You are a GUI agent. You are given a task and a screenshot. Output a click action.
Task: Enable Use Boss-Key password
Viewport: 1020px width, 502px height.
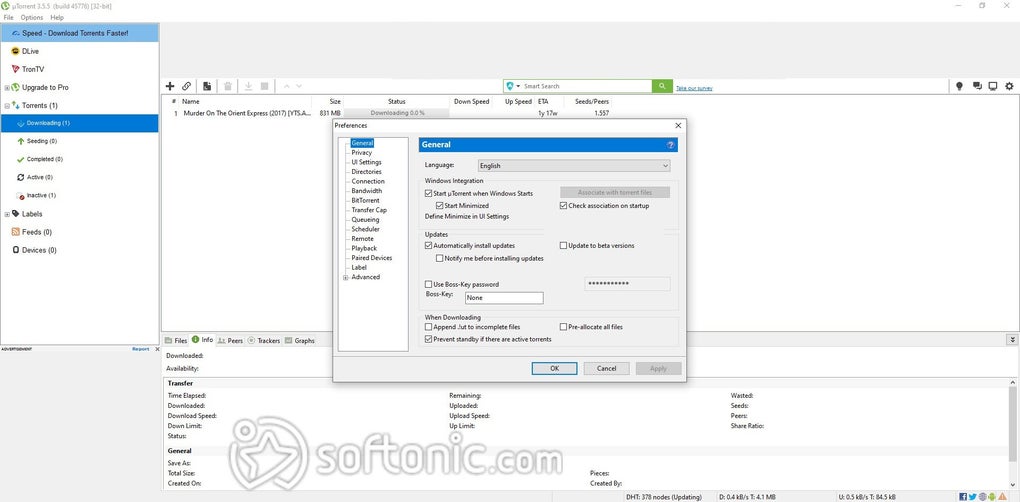428,284
